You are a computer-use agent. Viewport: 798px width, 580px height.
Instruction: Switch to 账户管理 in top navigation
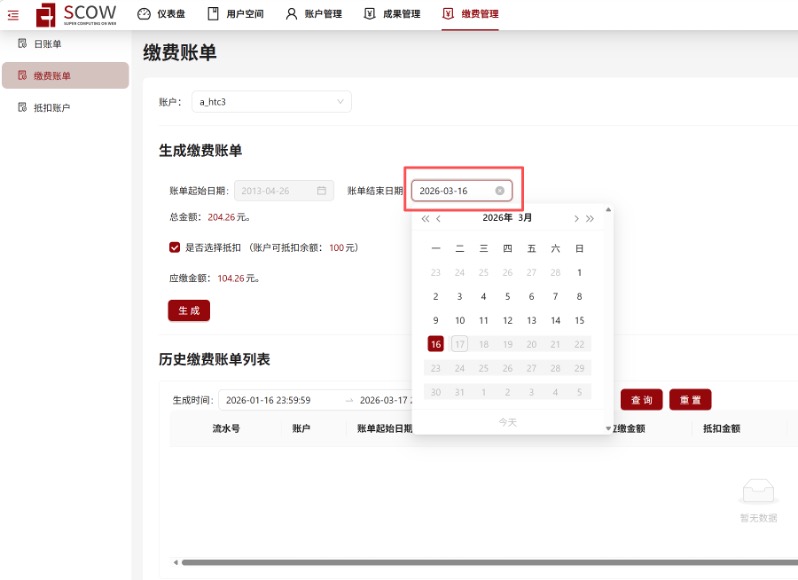point(314,14)
